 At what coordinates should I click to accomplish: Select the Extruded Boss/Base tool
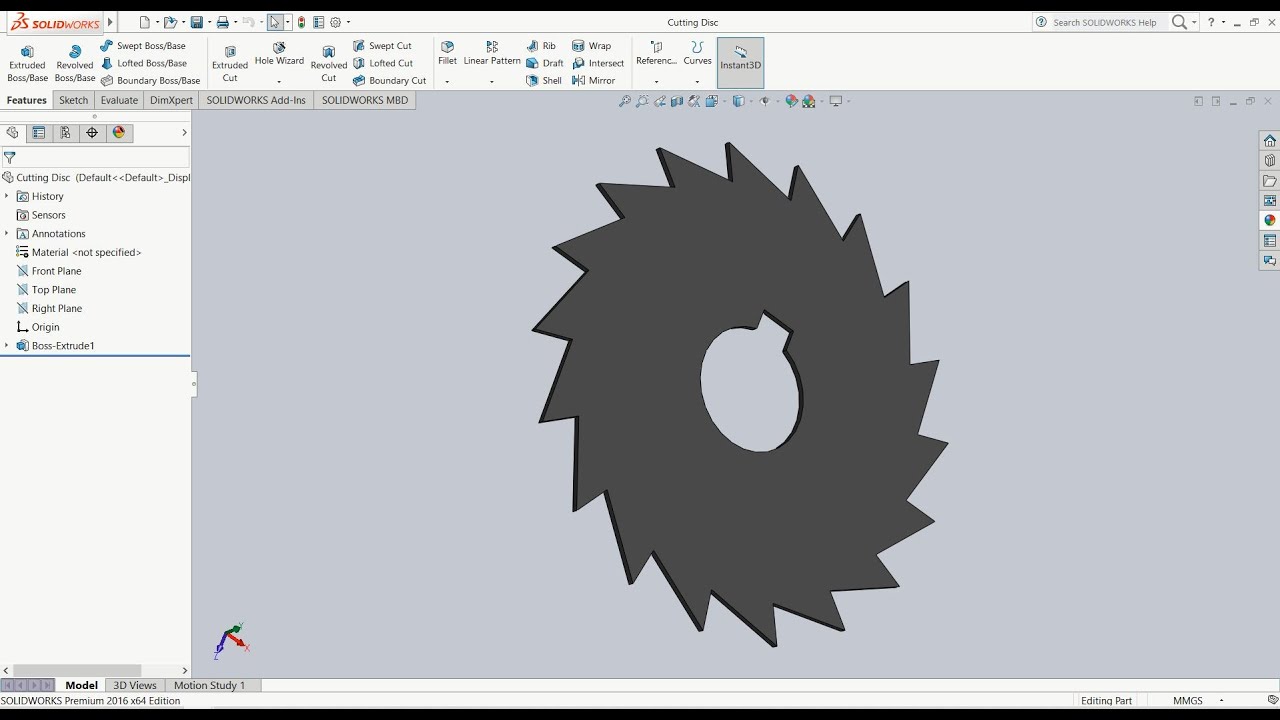pos(27,63)
